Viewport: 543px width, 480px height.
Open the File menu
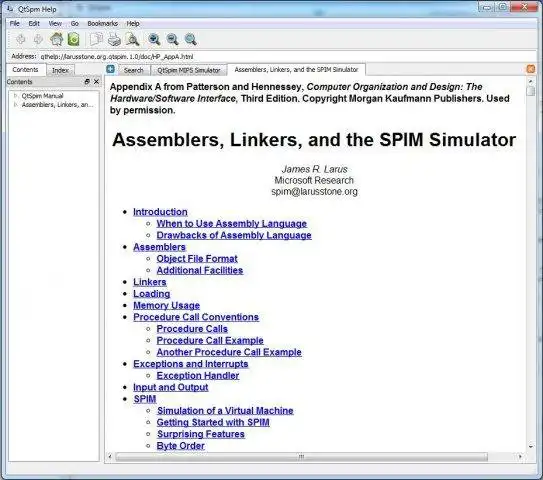[15, 24]
